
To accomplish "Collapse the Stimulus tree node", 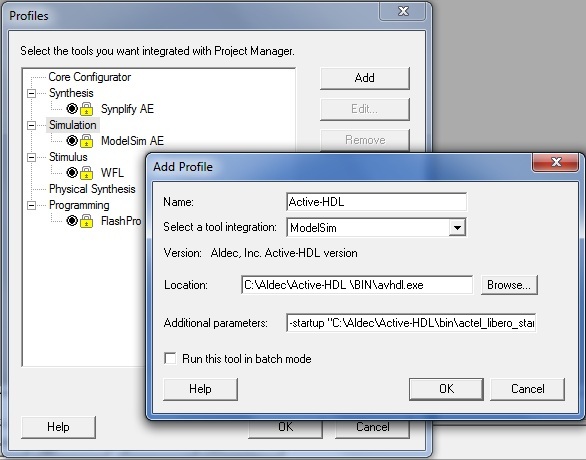I will pyautogui.click(x=32, y=157).
